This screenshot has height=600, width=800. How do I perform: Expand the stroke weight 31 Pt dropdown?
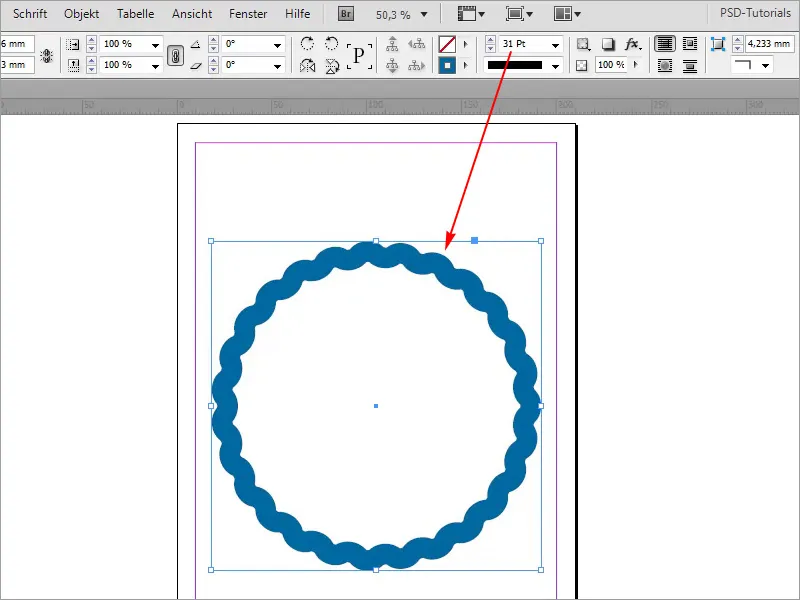tap(554, 44)
